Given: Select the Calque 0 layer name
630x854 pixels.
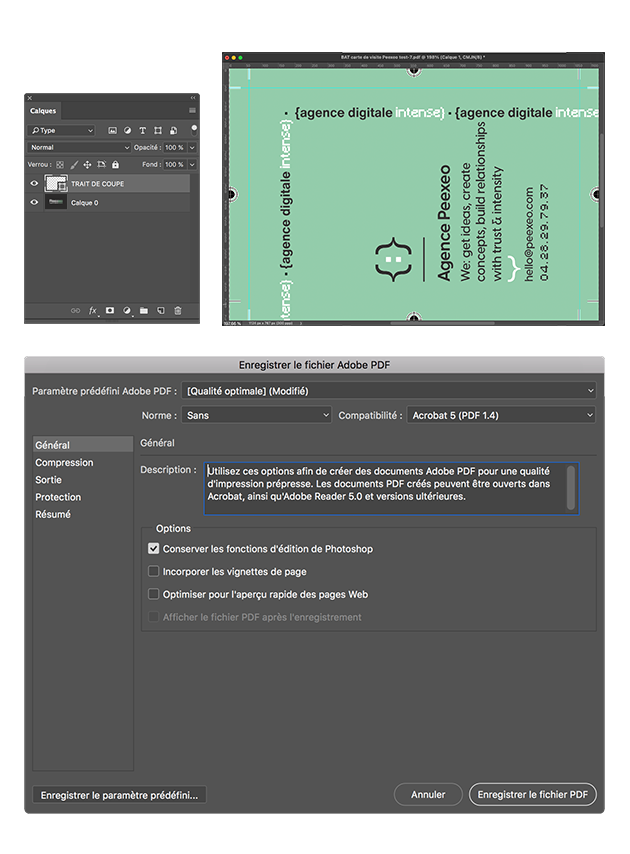Looking at the screenshot, I should 84,203.
